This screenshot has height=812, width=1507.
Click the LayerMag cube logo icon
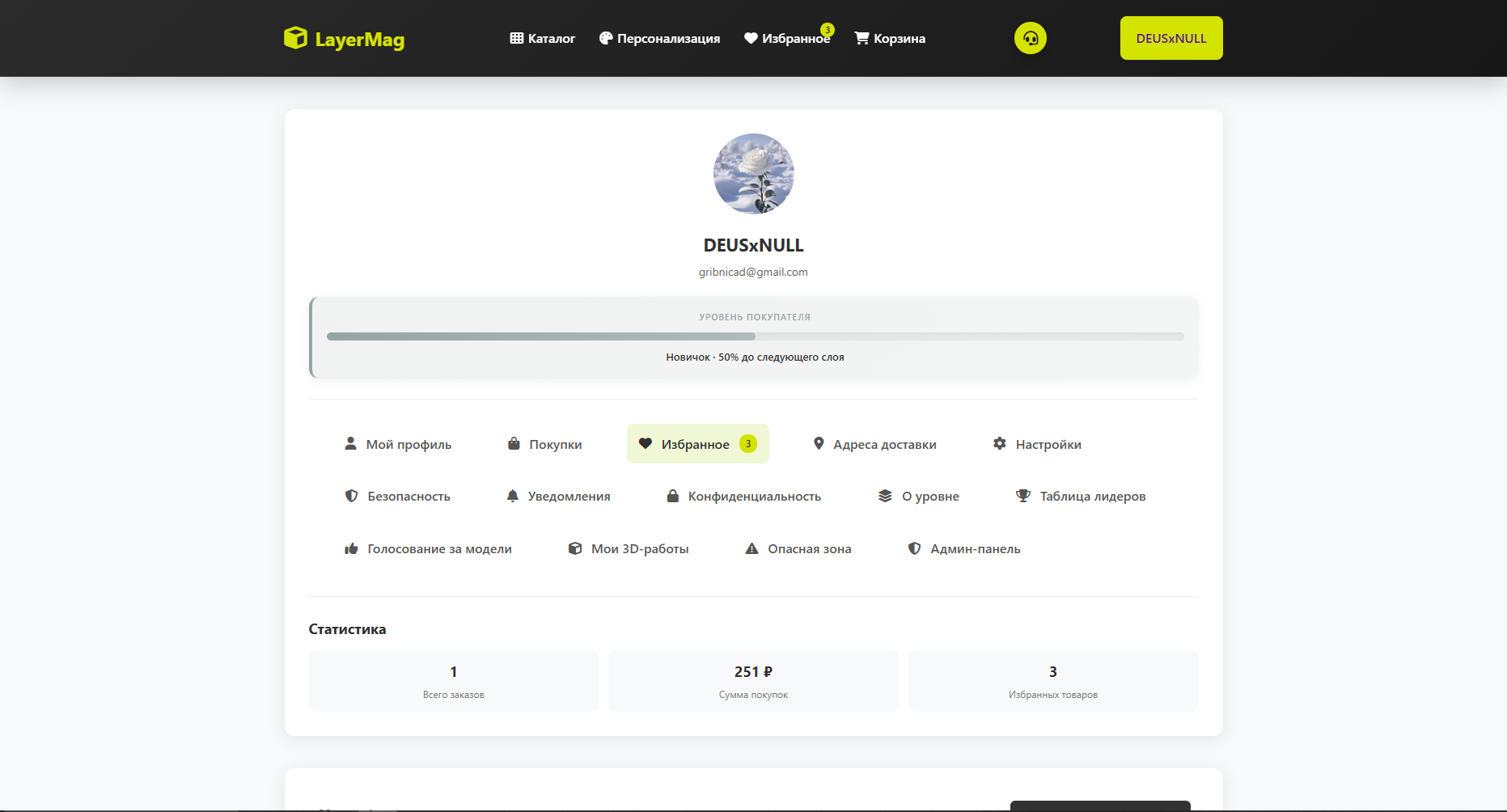tap(296, 38)
